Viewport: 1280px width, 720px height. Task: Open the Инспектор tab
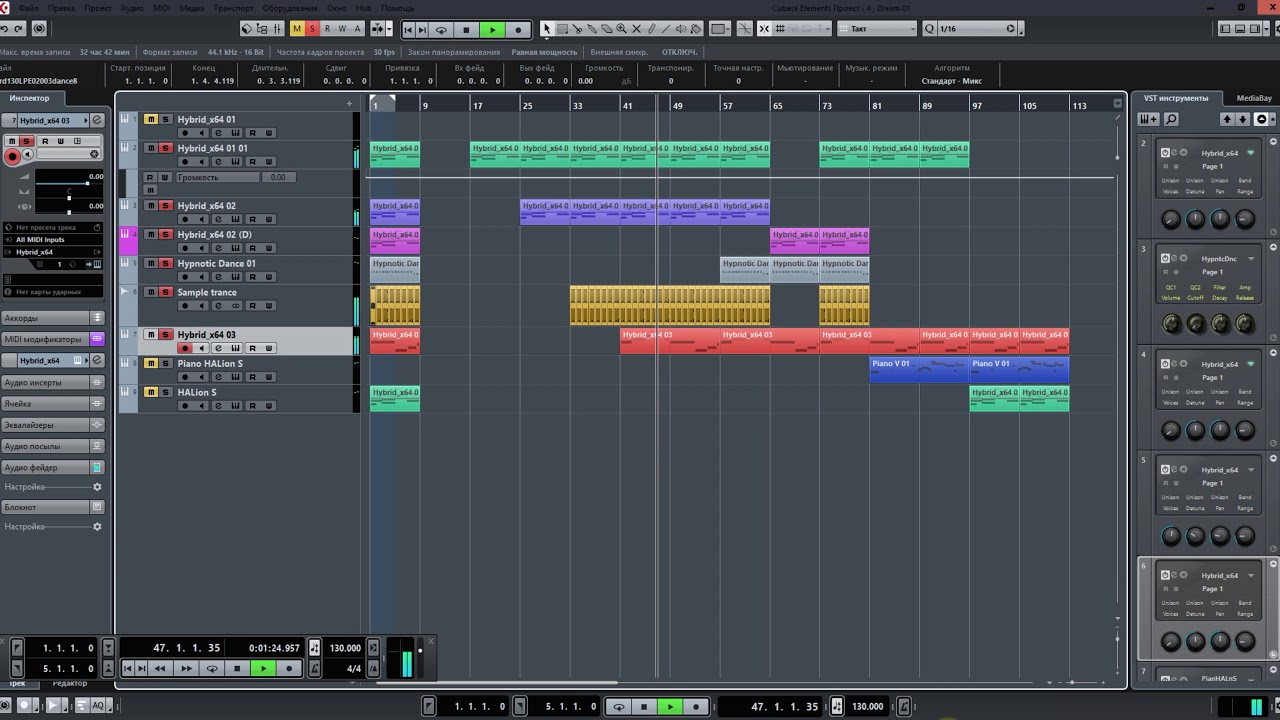tap(30, 98)
